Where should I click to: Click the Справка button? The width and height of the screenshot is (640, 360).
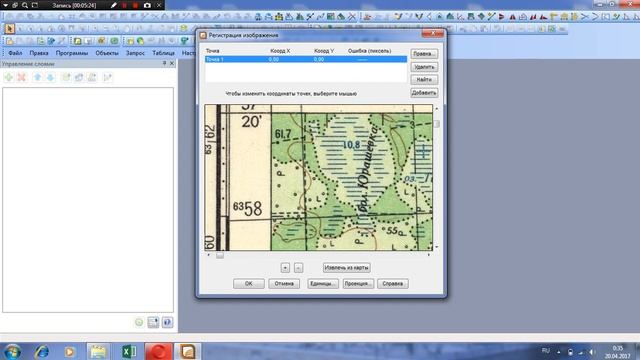point(393,284)
